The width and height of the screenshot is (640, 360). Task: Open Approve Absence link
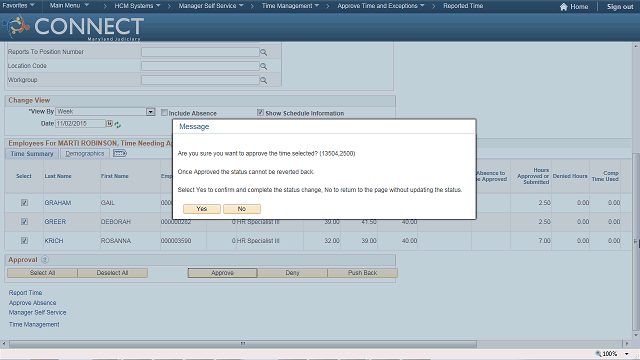[33, 303]
